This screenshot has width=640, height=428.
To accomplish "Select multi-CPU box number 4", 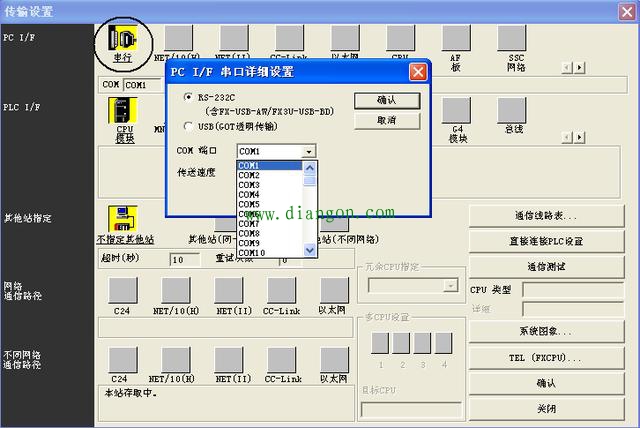I will click(x=444, y=343).
